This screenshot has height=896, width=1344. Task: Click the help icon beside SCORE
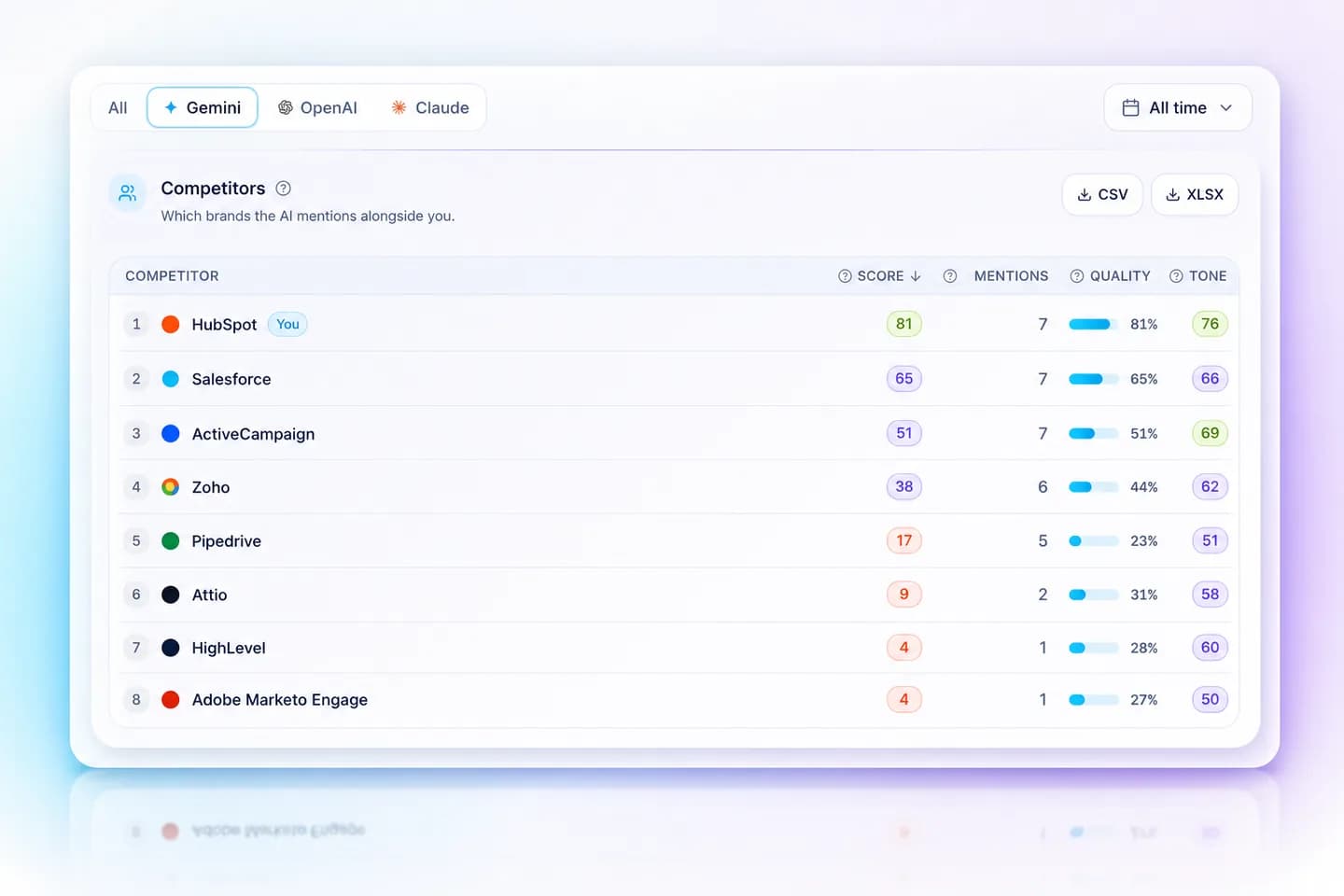pyautogui.click(x=845, y=276)
